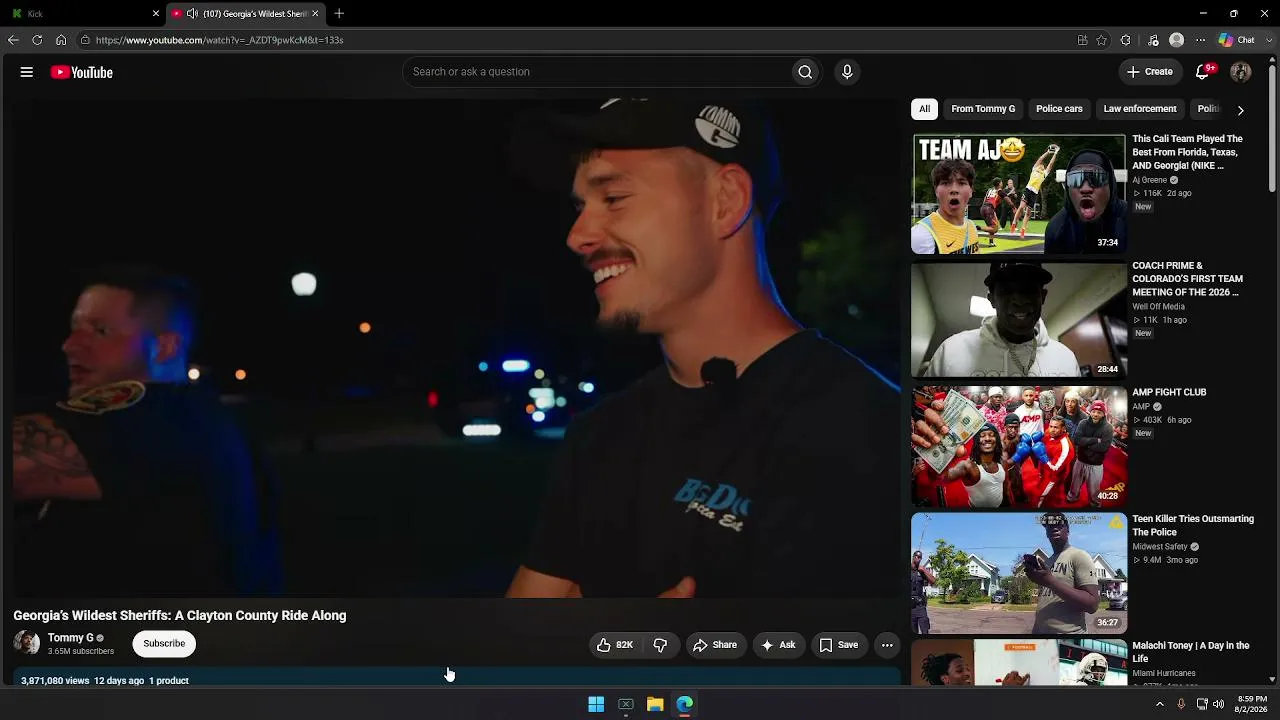Save the video to a playlist
Image resolution: width=1280 pixels, height=720 pixels.
[839, 645]
